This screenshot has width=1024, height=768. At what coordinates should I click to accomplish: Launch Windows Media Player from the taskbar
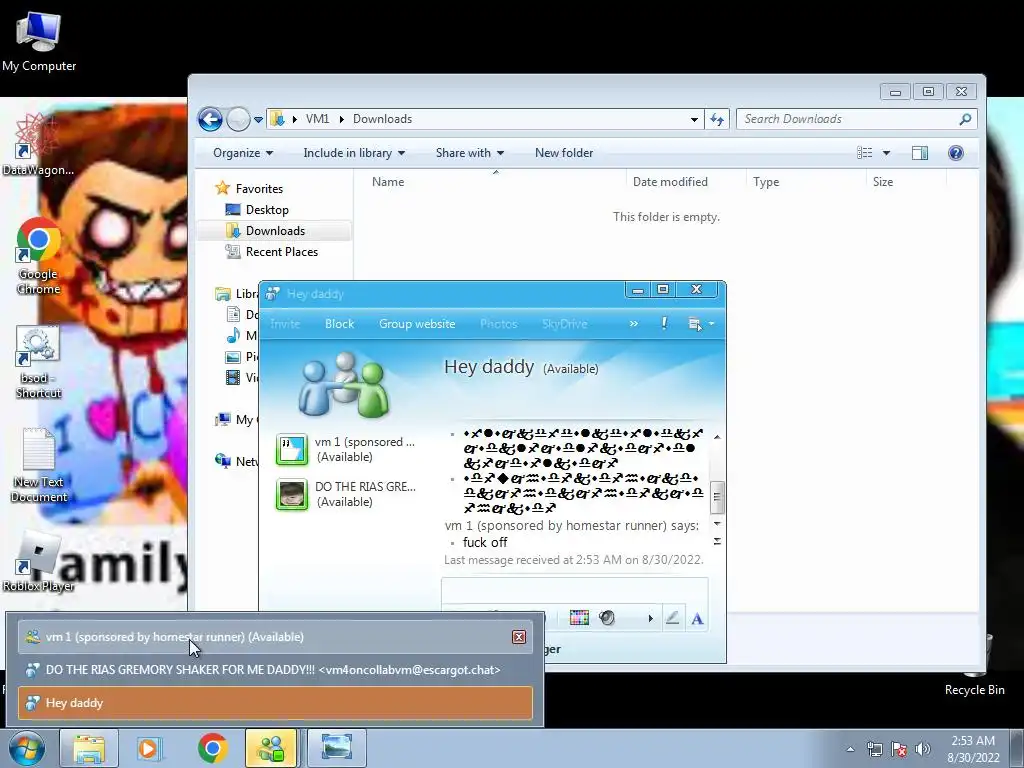pyautogui.click(x=148, y=748)
